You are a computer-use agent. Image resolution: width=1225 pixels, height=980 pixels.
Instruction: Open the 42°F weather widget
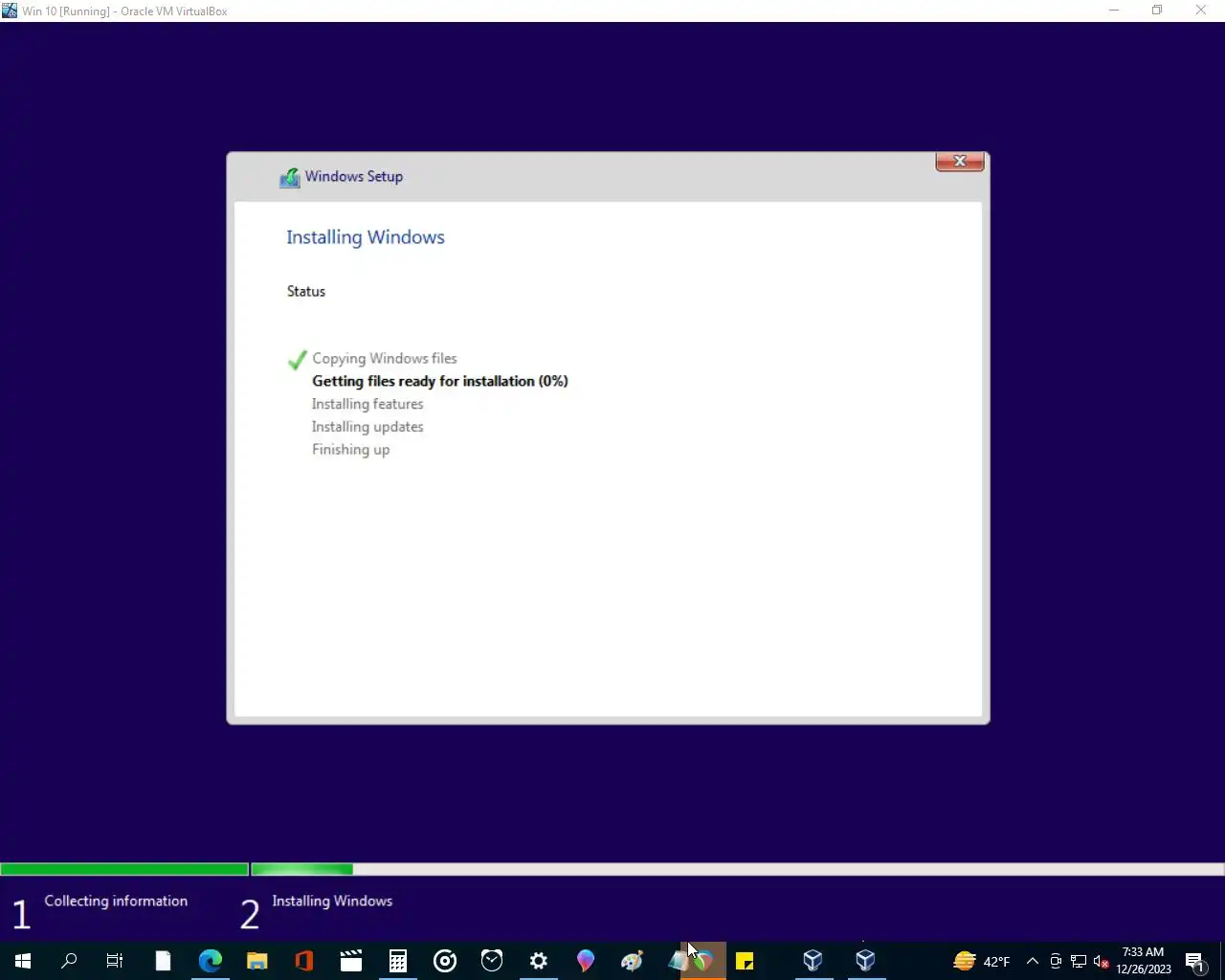[982, 961]
